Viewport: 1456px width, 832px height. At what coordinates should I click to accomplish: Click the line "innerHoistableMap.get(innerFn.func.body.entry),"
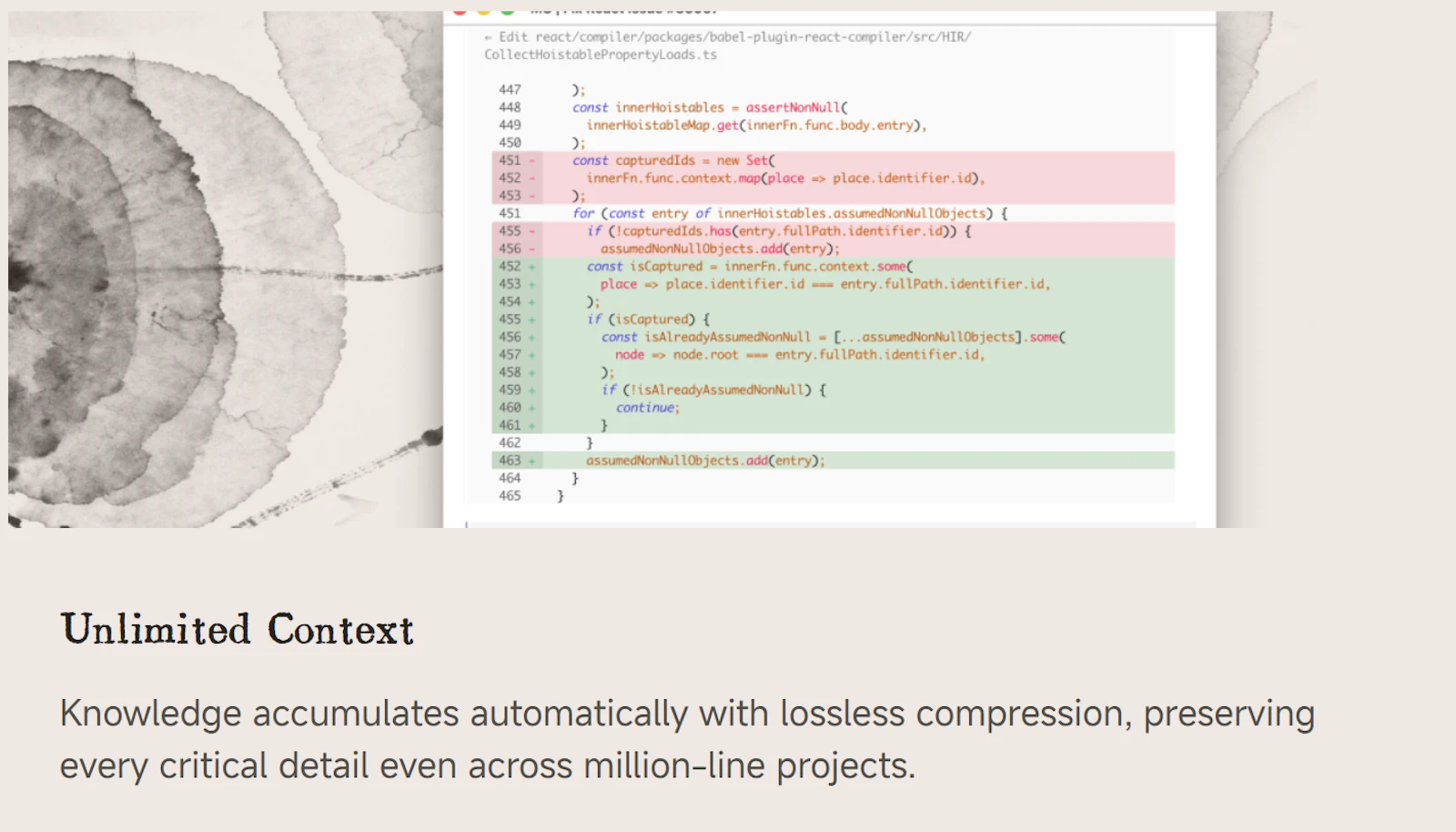(756, 125)
